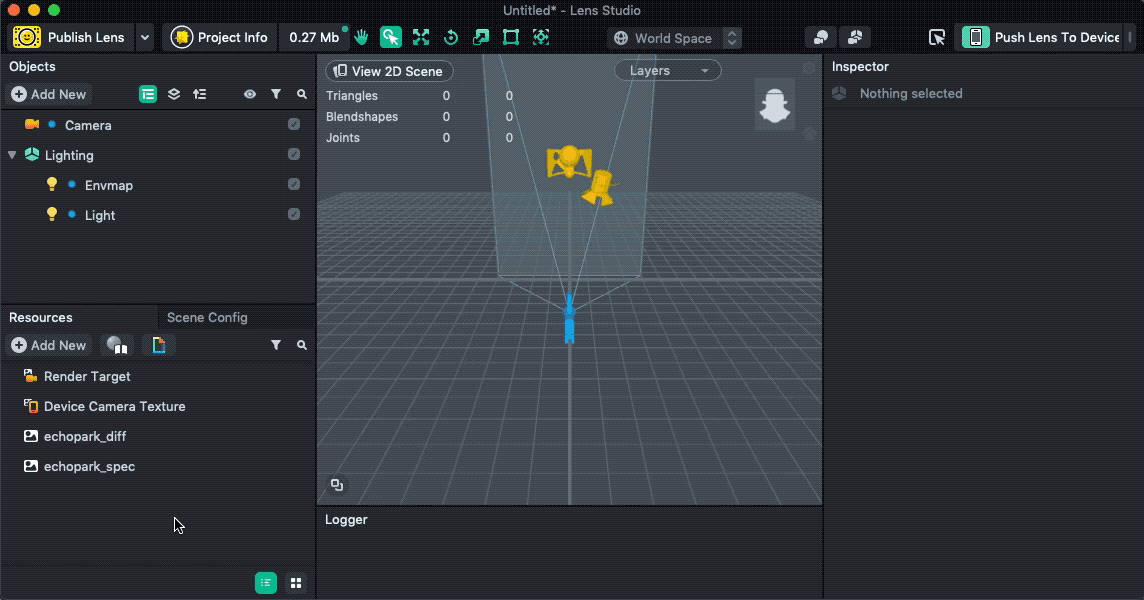This screenshot has width=1144, height=600.
Task: Activate the Select arrow tool
Action: [391, 37]
